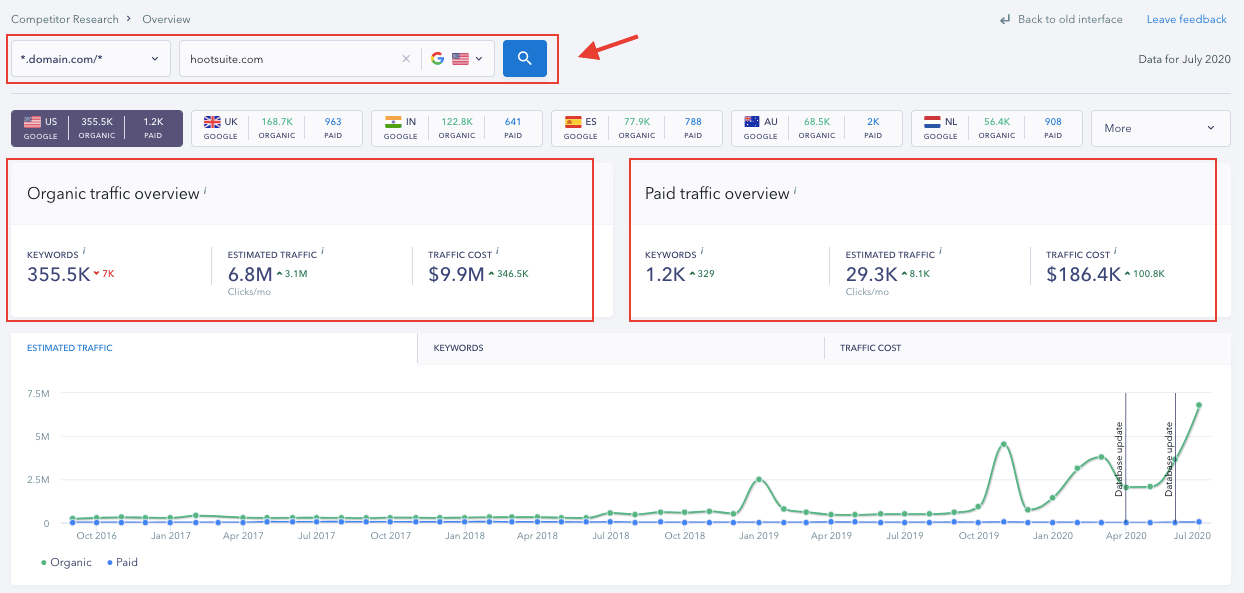Select the UK Google database card
1244x593 pixels.
[x=275, y=128]
